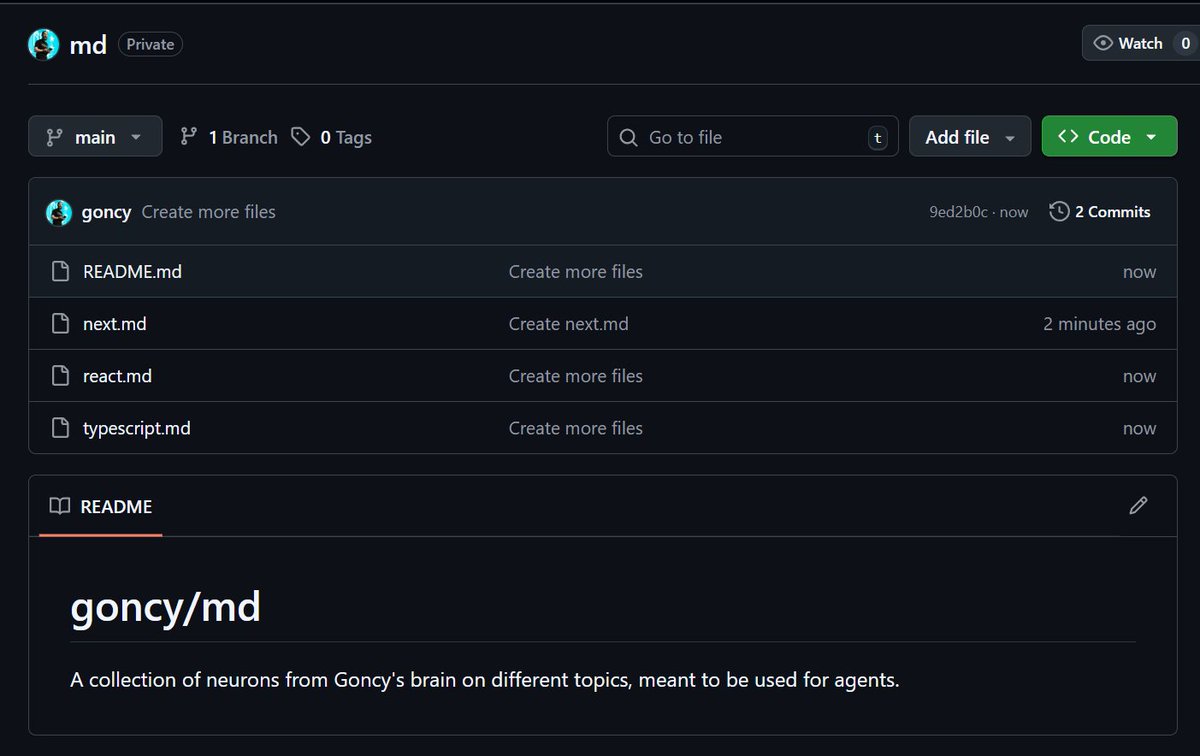Click the history clock icon beside 2 Commits

click(1059, 212)
